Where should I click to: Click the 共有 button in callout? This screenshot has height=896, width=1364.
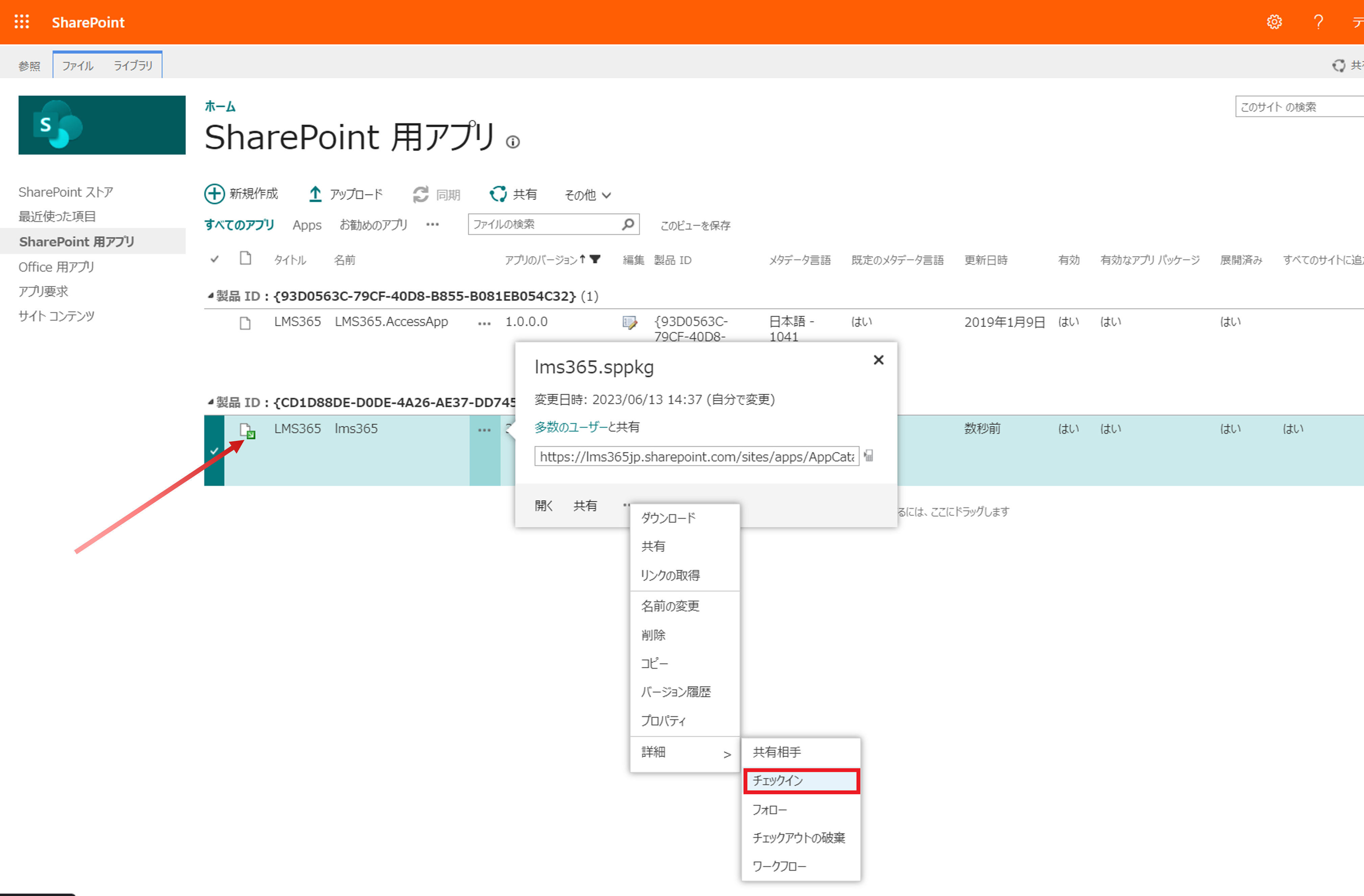click(x=585, y=505)
